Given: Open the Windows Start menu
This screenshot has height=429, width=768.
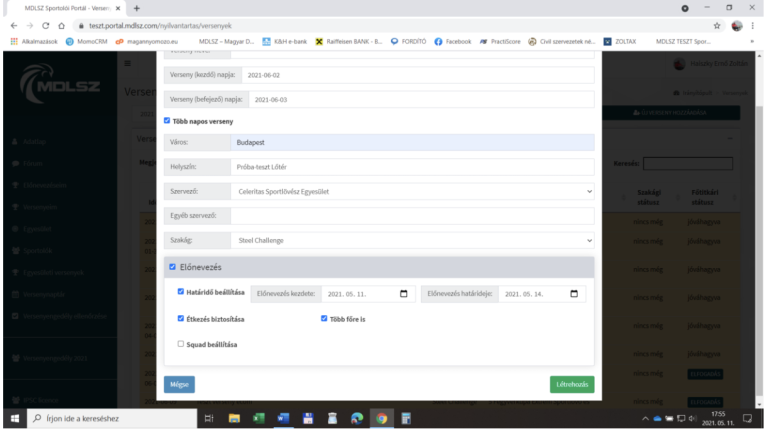Looking at the screenshot, I should [14, 418].
